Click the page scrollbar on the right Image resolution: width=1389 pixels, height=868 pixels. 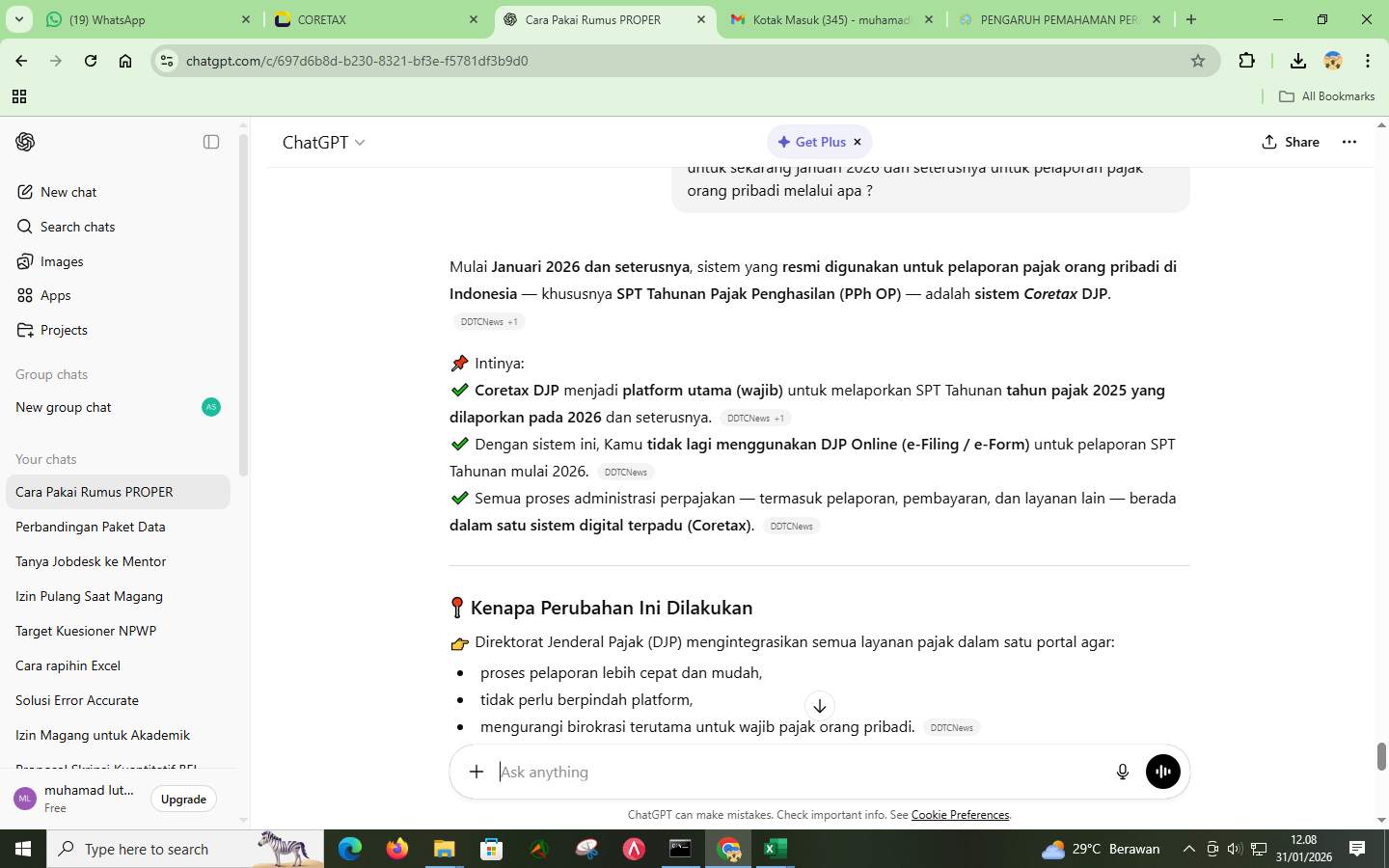[1381, 752]
